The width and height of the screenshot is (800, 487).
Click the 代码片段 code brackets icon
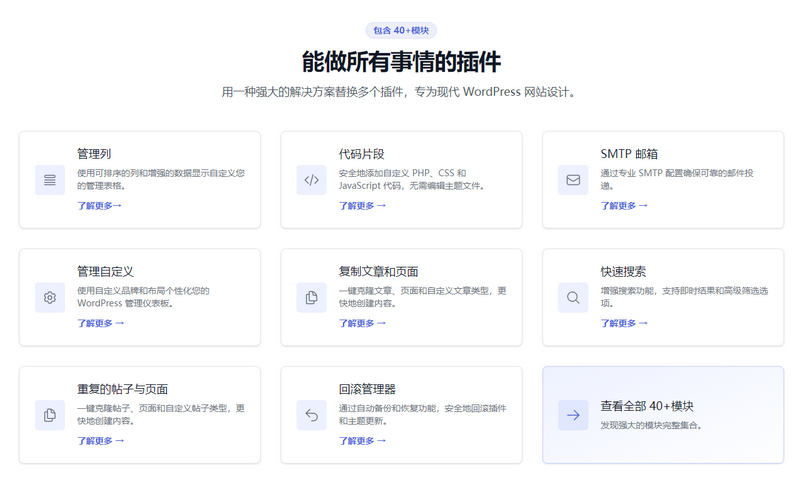tap(312, 180)
